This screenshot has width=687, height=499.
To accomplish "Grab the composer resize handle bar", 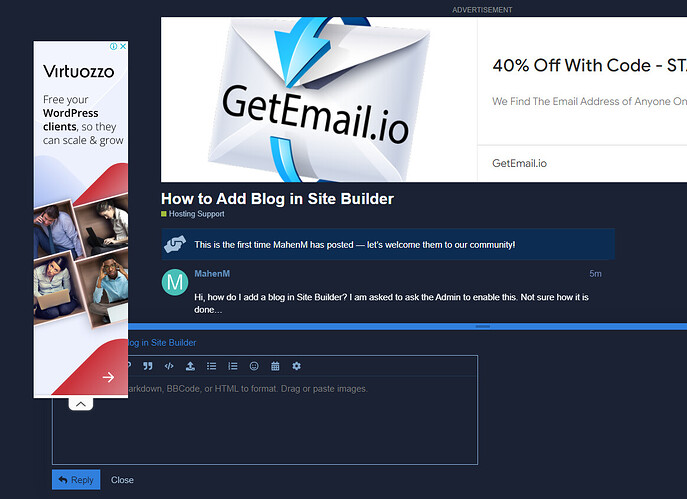I will tap(483, 326).
